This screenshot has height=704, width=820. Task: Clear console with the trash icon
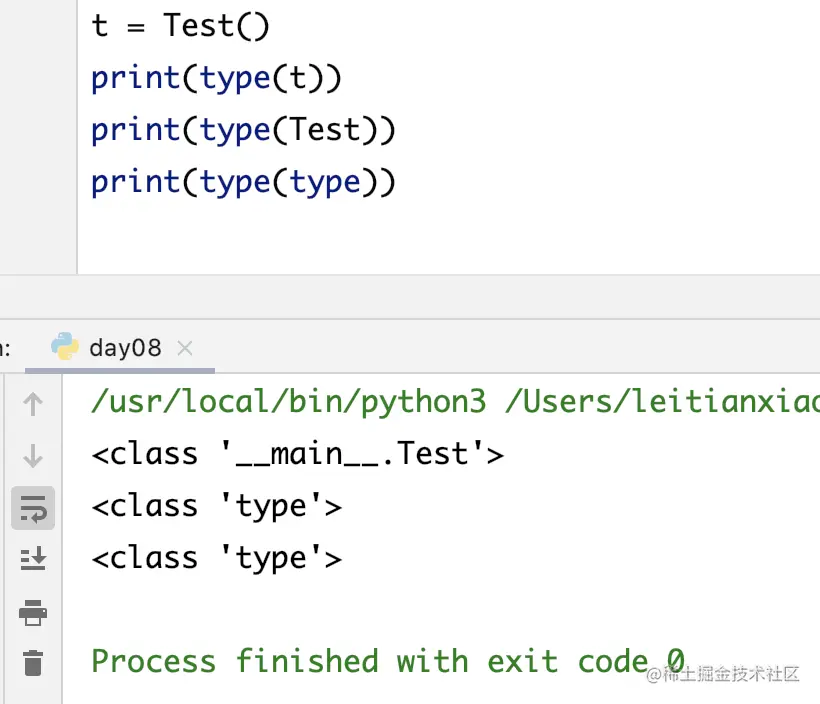click(33, 662)
